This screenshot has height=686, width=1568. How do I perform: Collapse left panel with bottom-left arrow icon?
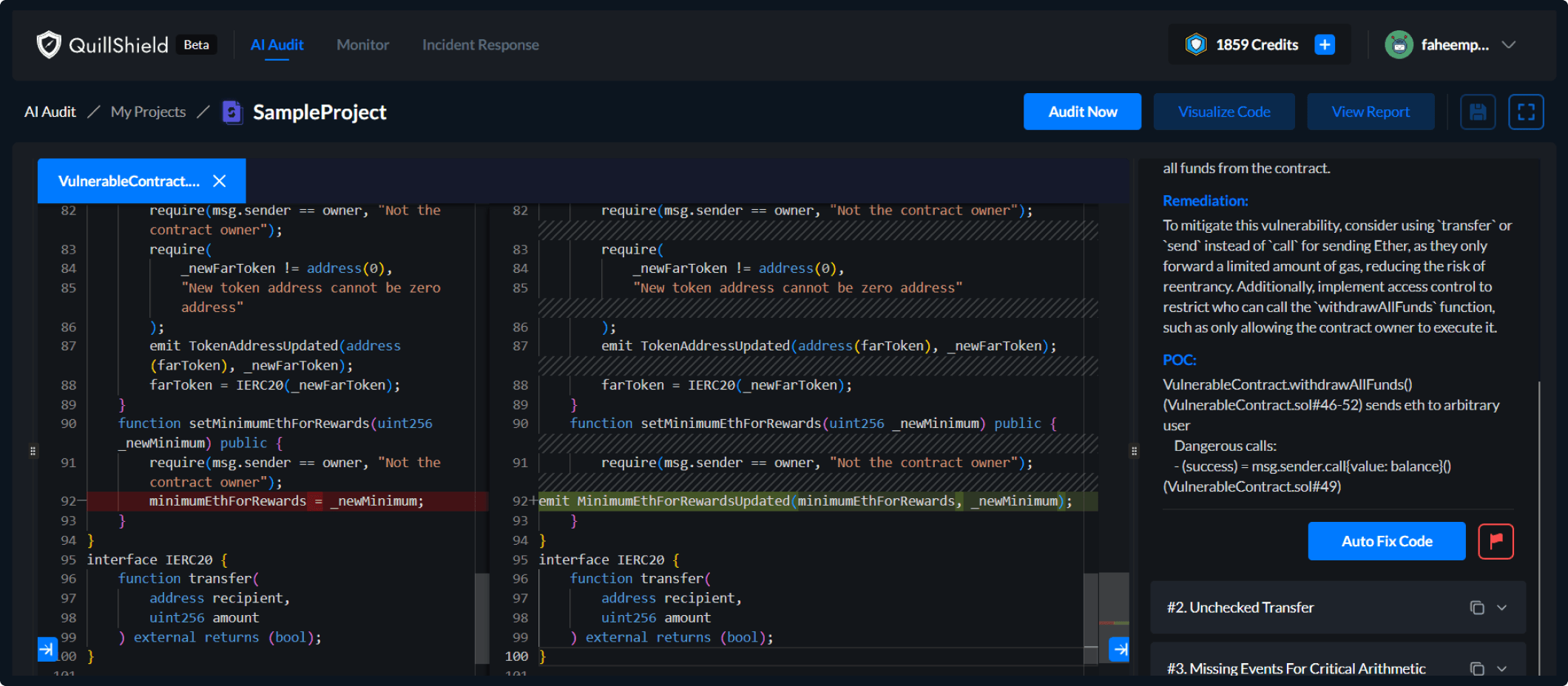click(47, 649)
